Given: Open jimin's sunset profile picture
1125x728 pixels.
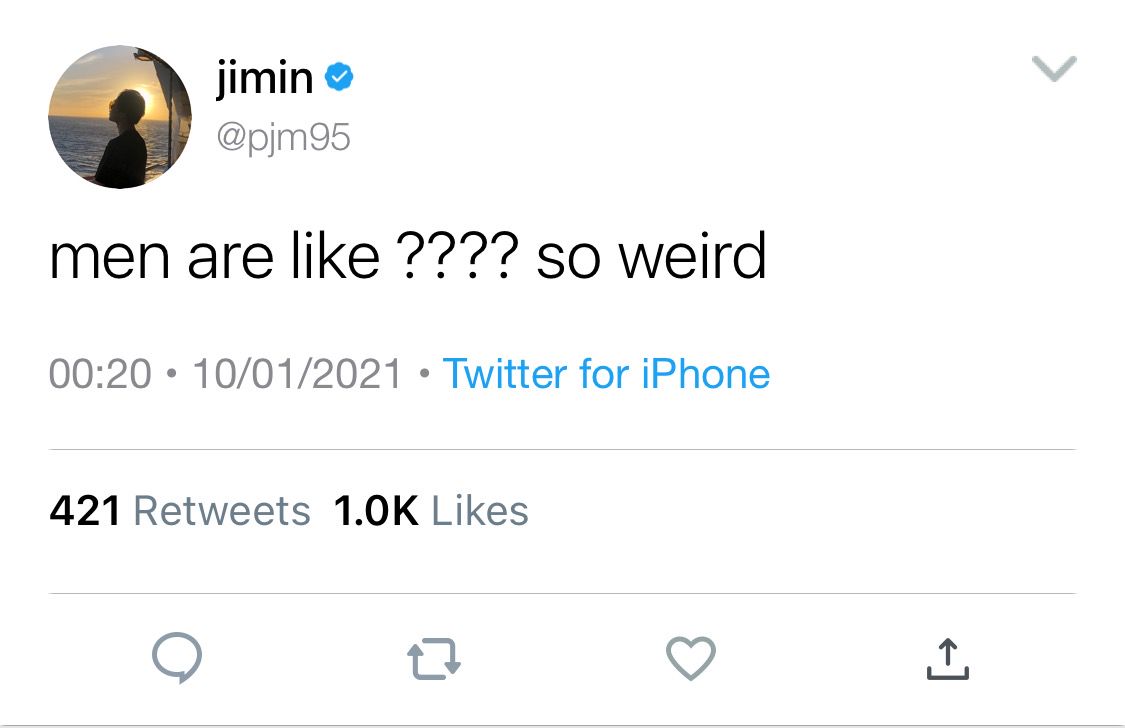Looking at the screenshot, I should [x=120, y=117].
